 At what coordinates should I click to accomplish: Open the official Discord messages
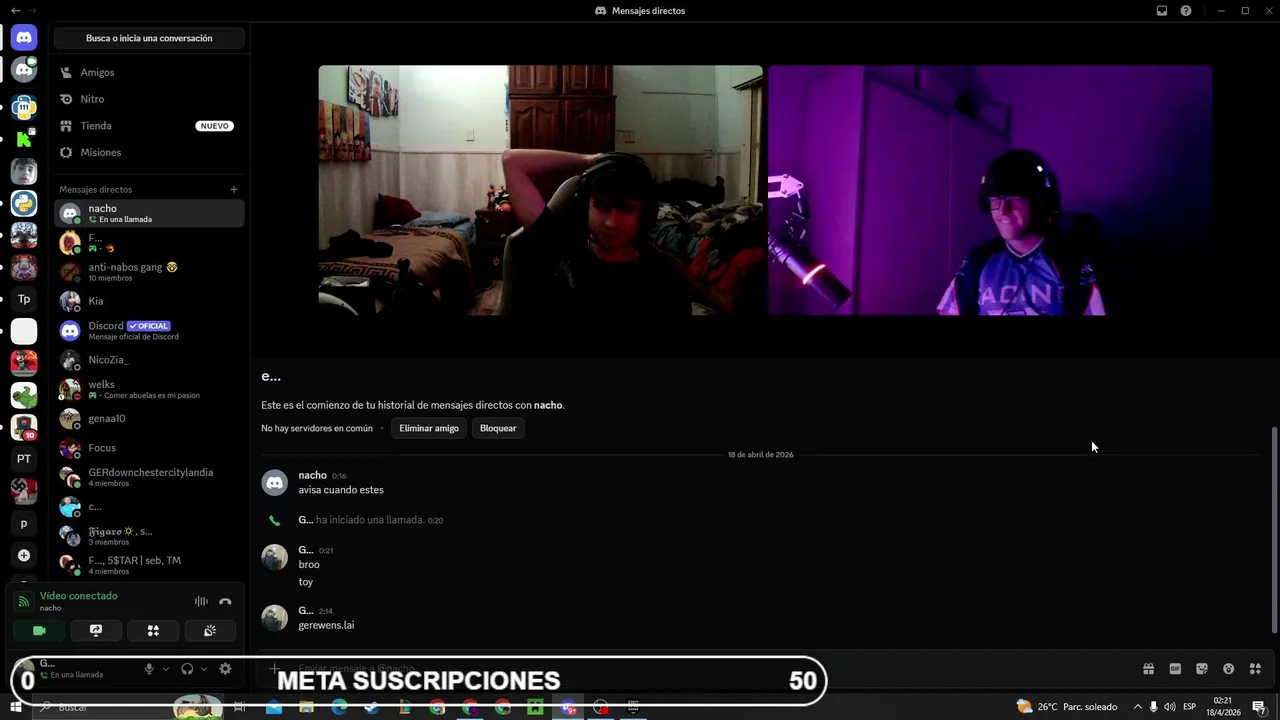149,330
